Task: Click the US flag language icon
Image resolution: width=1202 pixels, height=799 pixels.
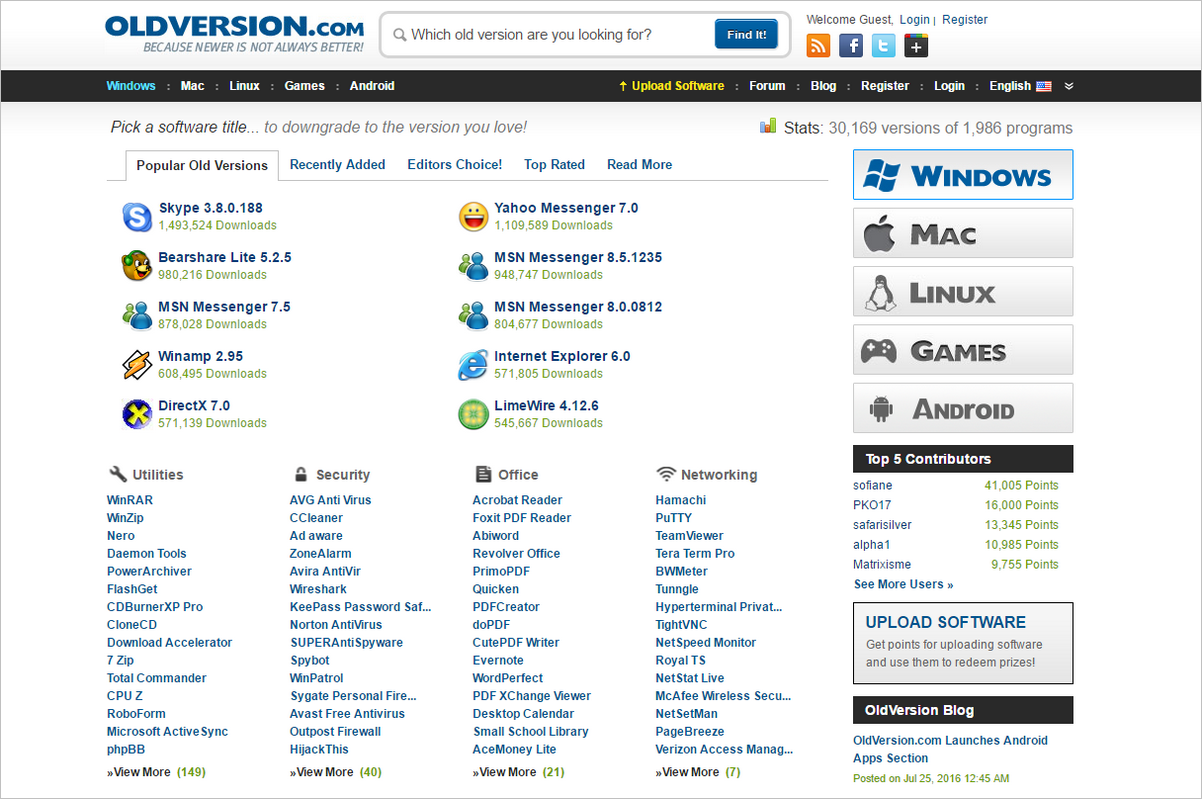Action: click(x=1044, y=86)
